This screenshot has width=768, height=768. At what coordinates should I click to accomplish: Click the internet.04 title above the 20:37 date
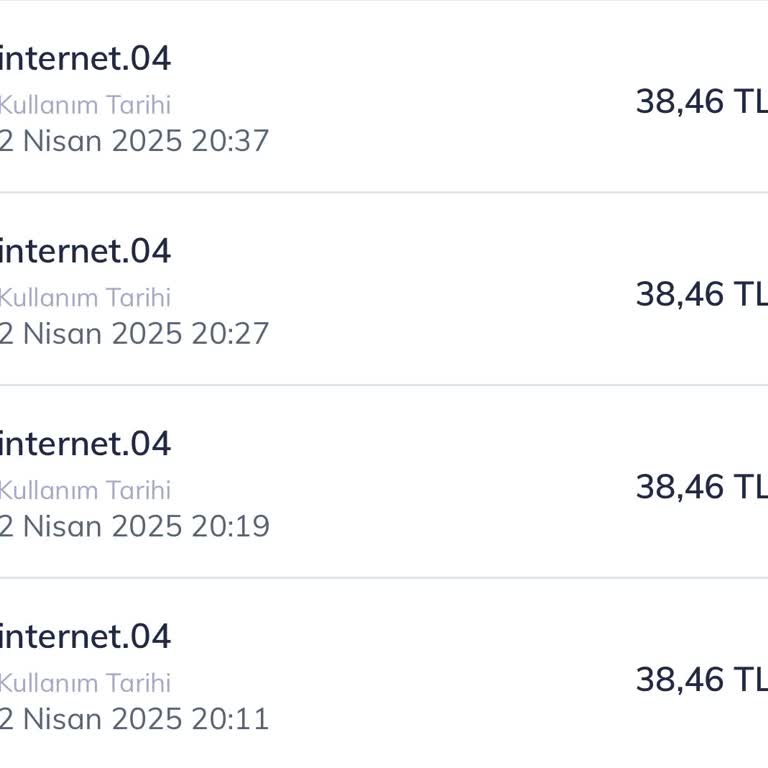[86, 59]
